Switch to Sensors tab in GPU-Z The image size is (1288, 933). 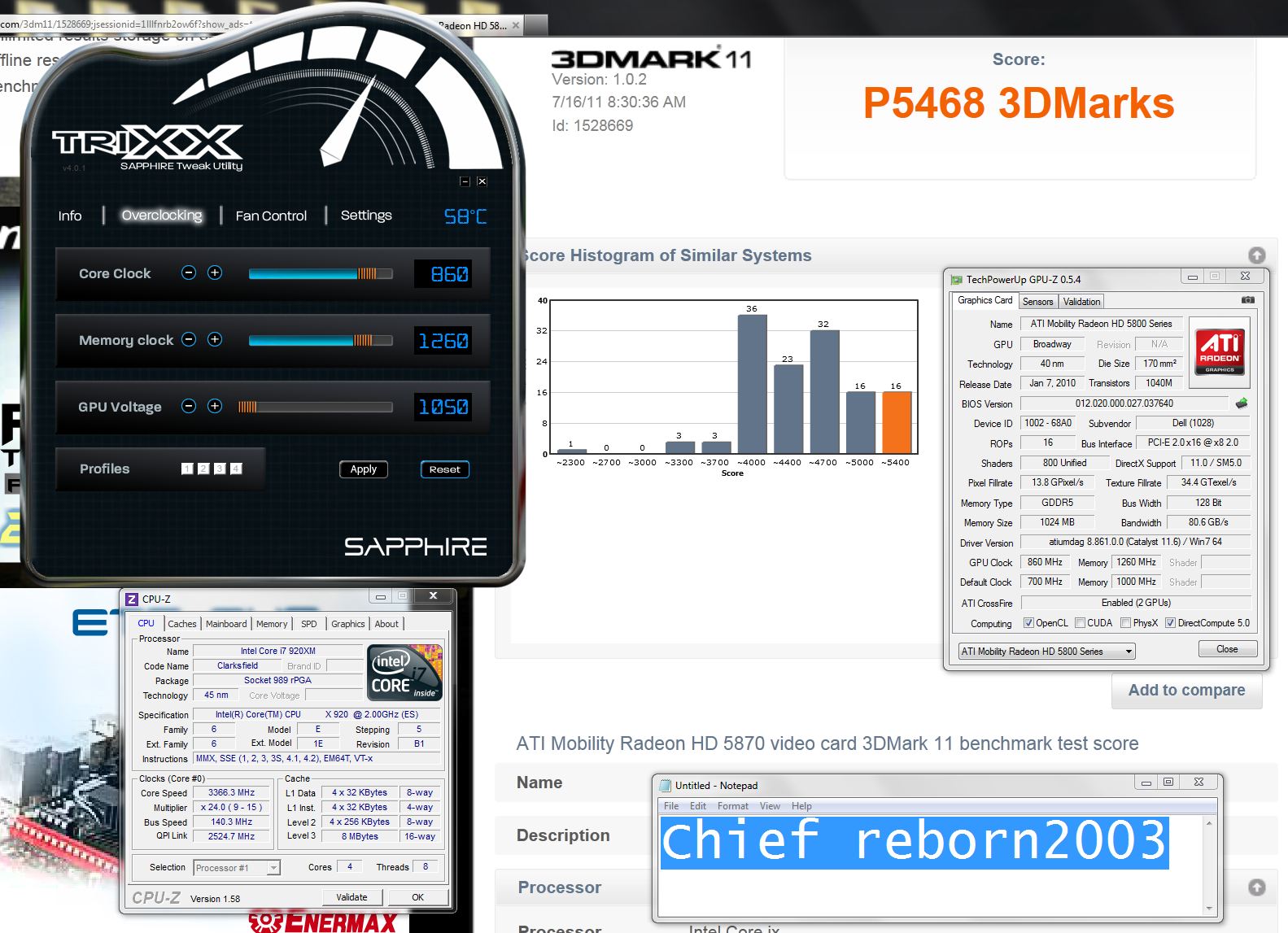click(1037, 301)
